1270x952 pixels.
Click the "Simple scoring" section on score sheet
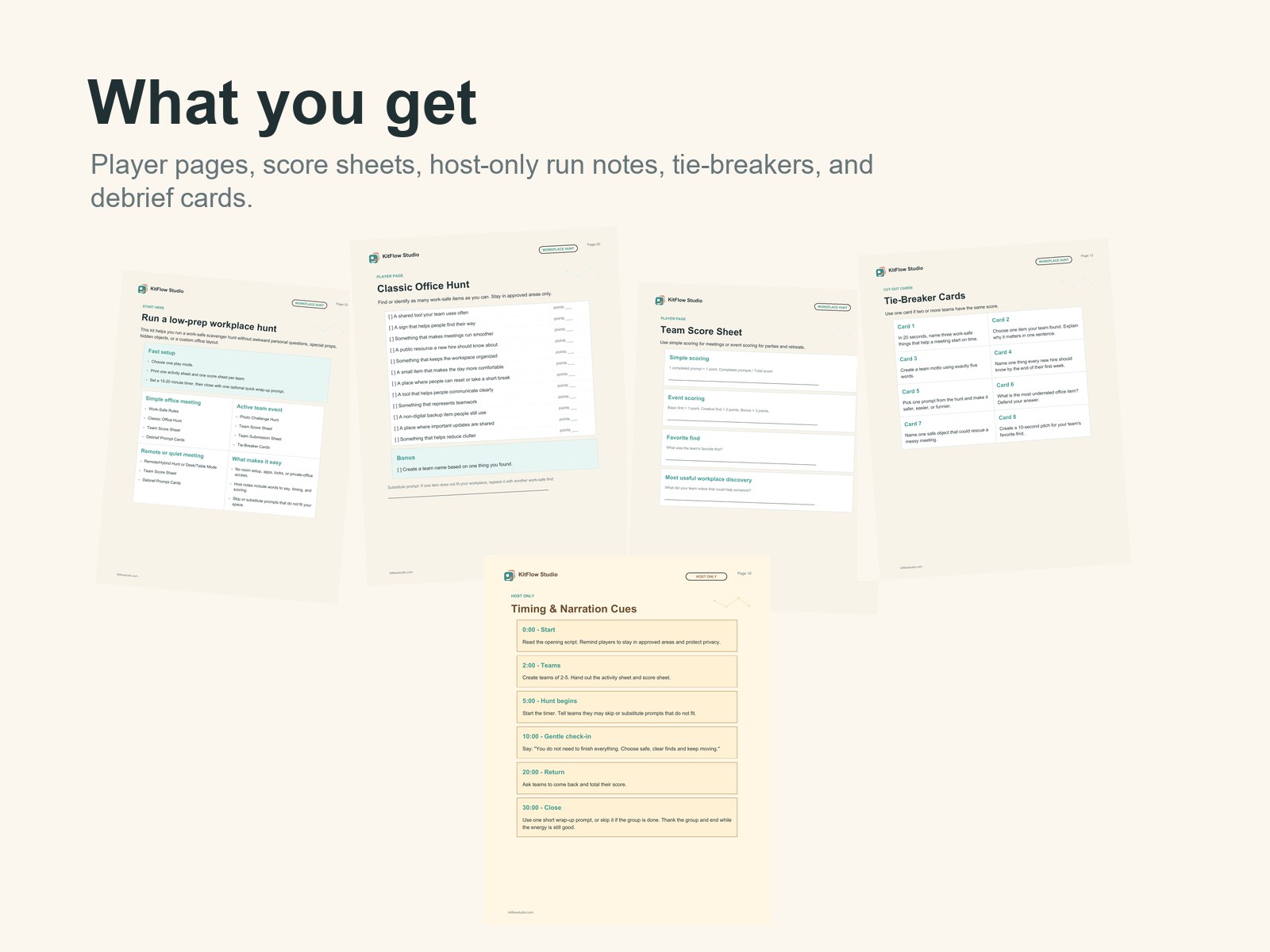(761, 370)
